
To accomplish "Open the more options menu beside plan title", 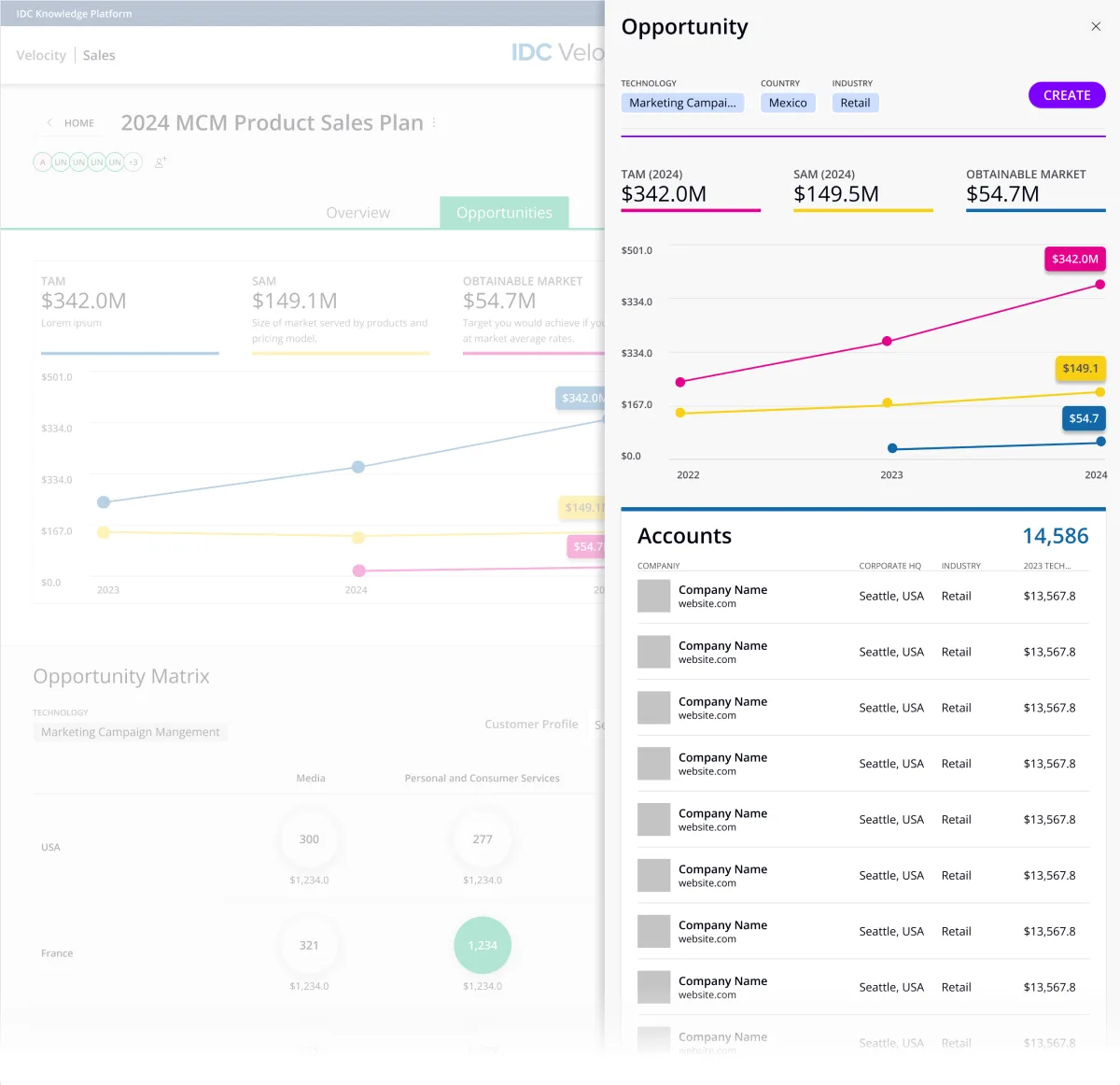I will pos(434,122).
